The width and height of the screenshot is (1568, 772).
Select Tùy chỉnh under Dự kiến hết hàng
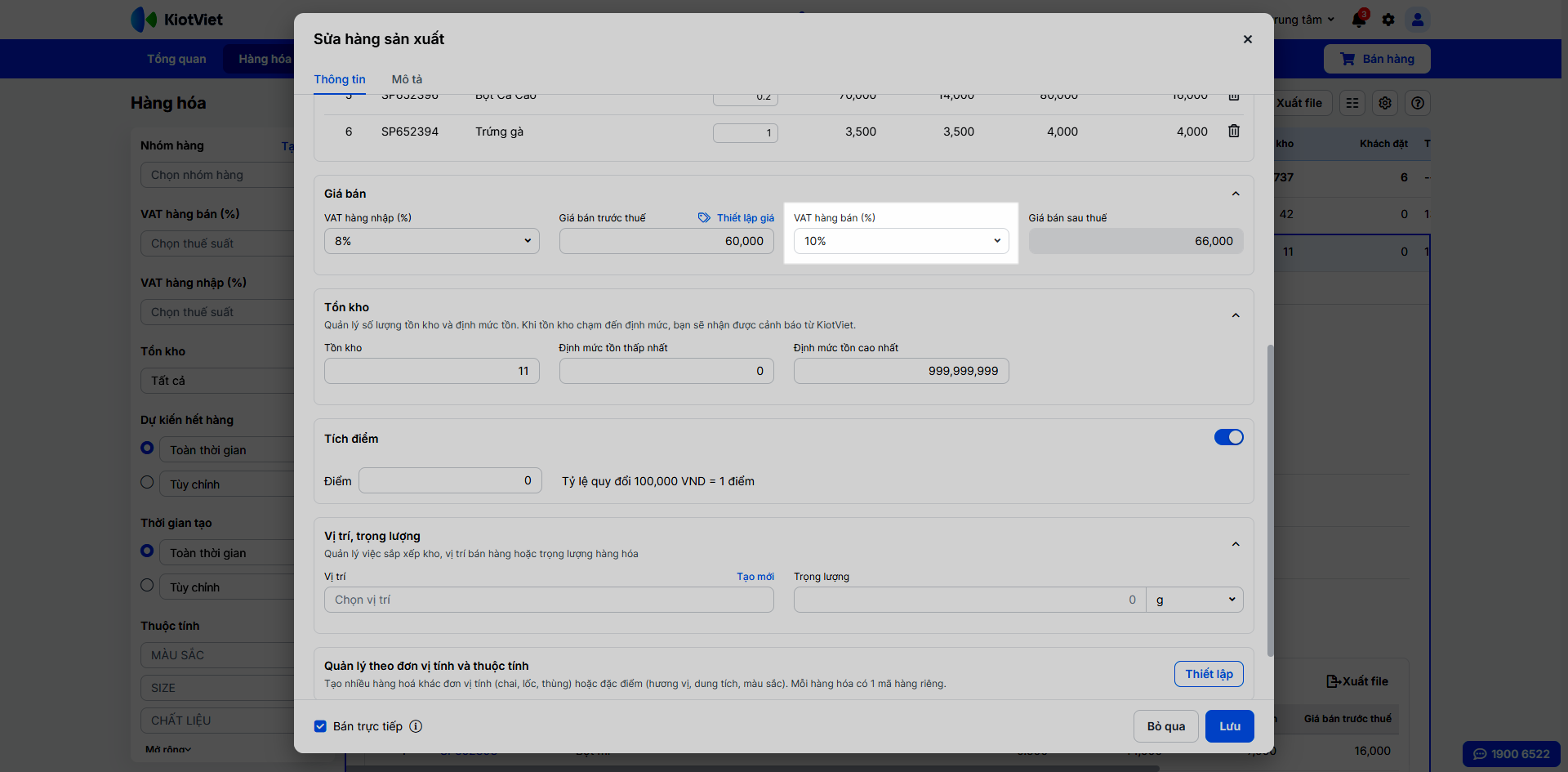click(x=147, y=483)
